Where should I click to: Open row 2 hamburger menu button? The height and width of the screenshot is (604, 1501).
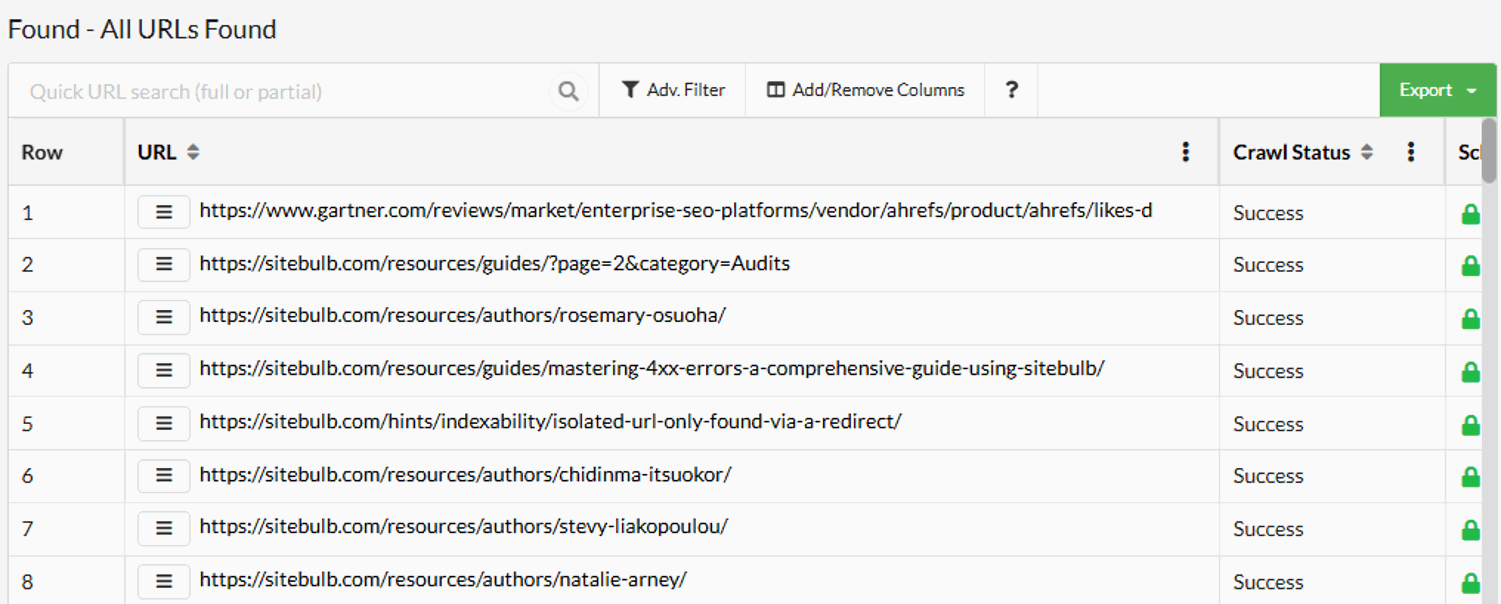click(x=164, y=264)
